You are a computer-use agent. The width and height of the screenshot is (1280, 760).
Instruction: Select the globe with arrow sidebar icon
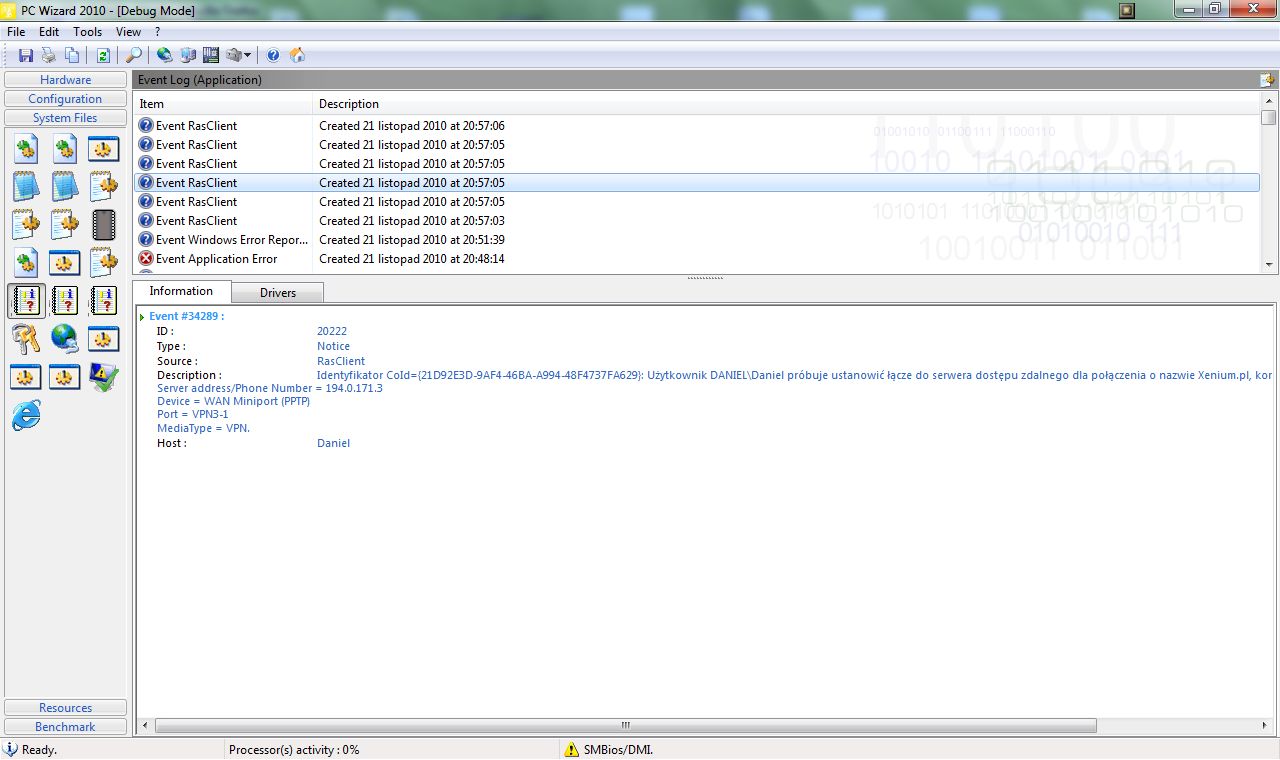pos(65,339)
